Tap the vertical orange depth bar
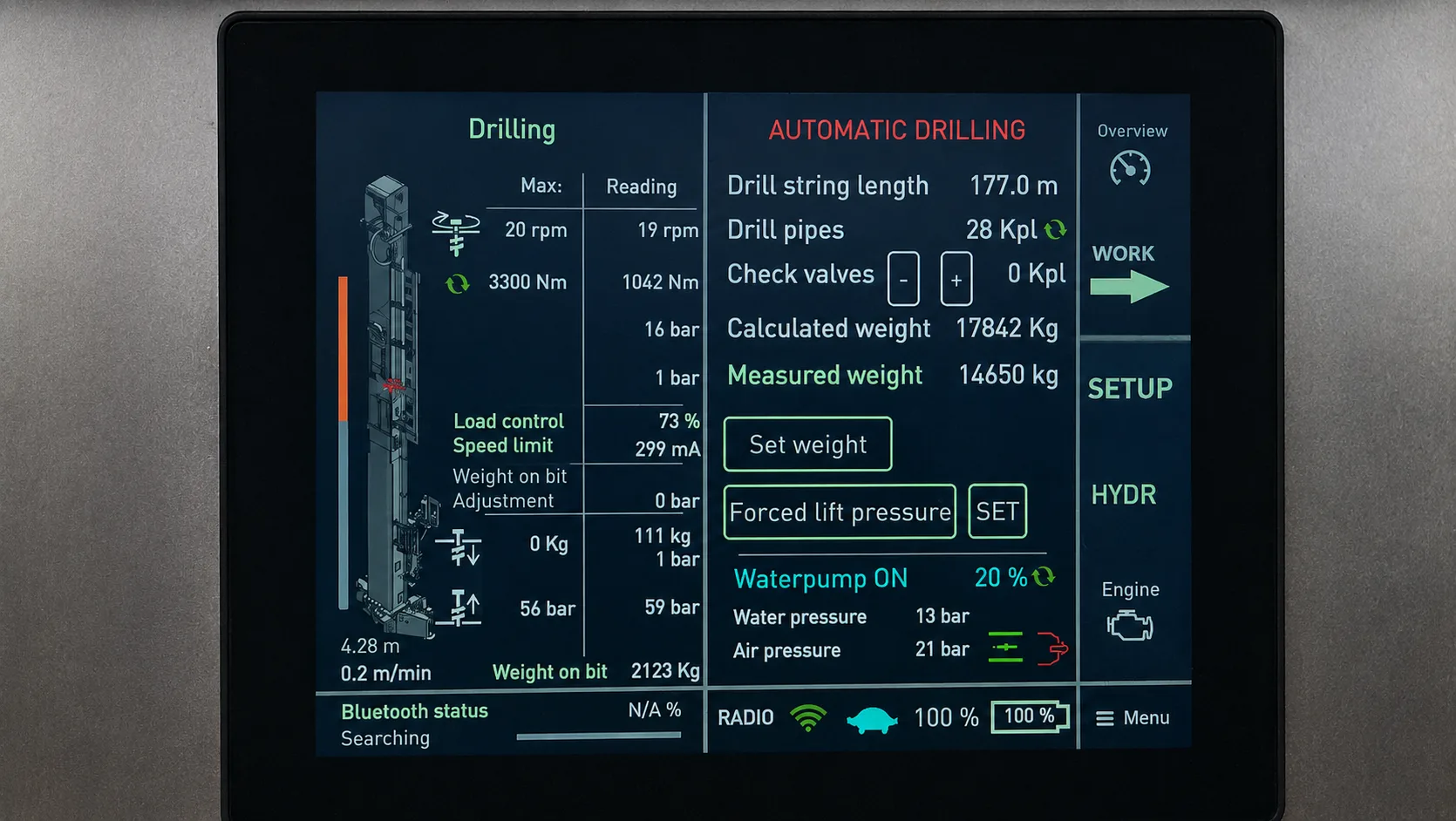This screenshot has height=821, width=1456. 343,349
